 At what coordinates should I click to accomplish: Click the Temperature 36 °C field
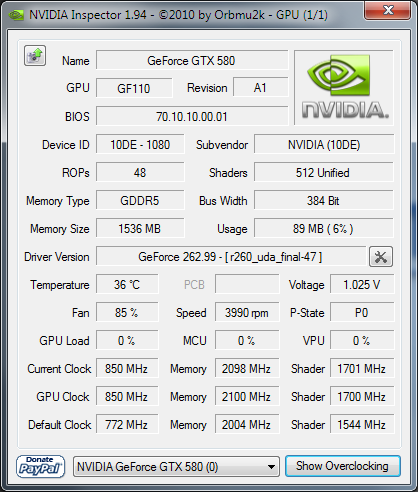[x=127, y=284]
